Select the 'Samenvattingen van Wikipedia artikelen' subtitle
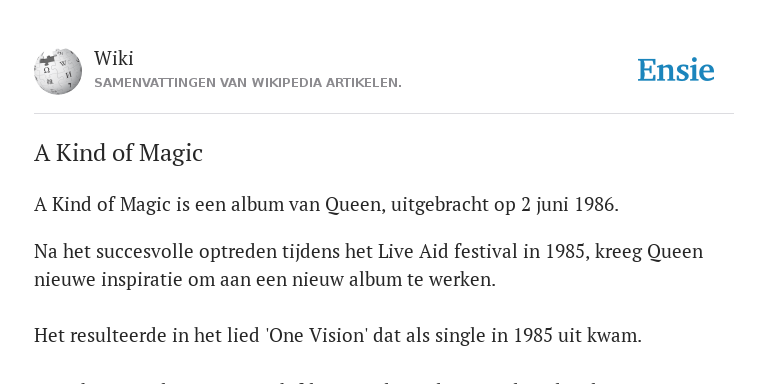 click(248, 83)
